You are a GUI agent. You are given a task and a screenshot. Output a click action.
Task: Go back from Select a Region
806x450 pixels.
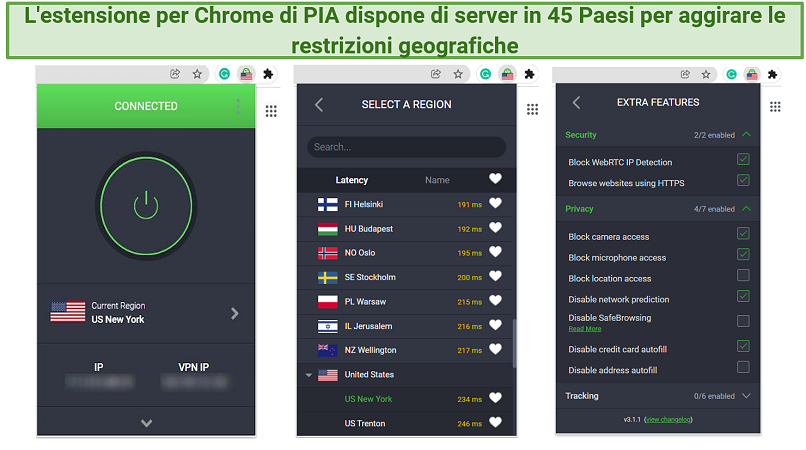click(319, 105)
